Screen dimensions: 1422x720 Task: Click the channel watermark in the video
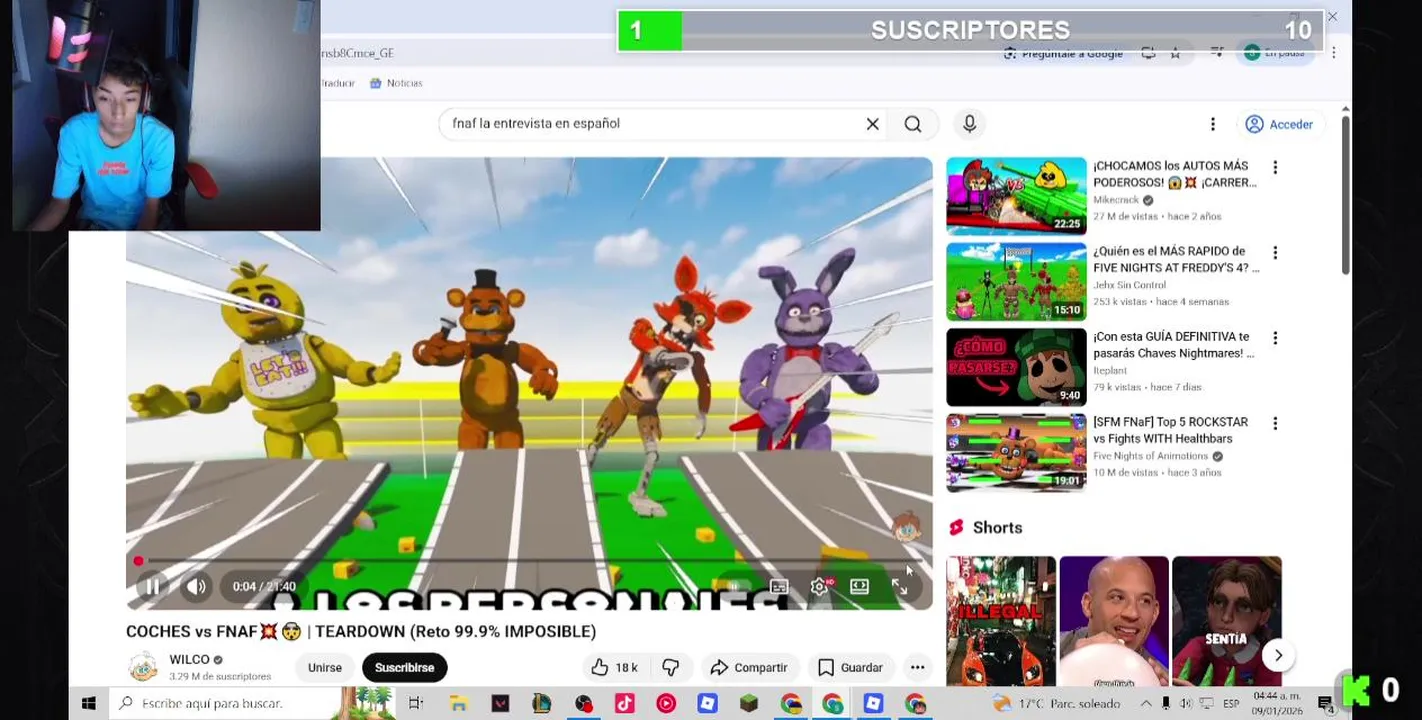(907, 527)
